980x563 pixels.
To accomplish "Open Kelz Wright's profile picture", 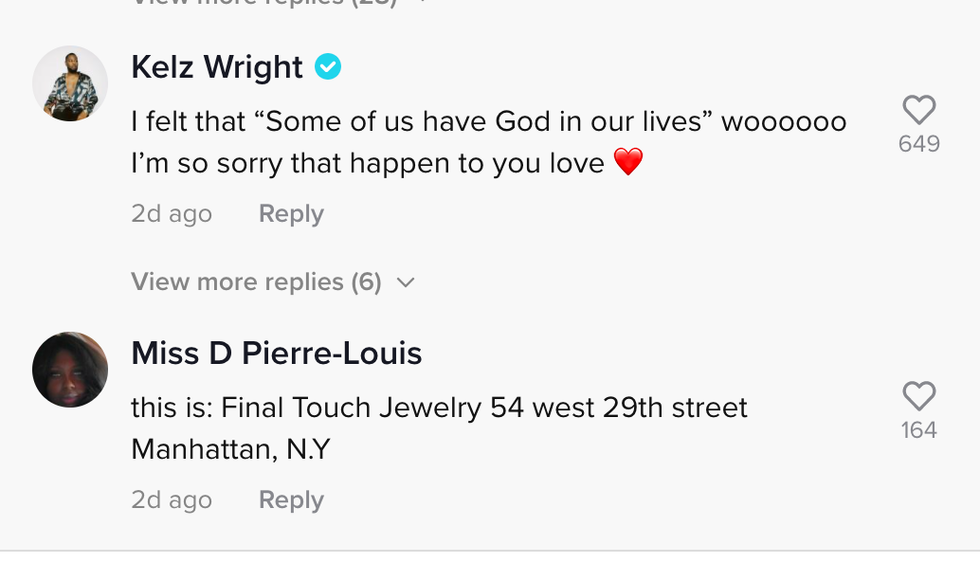I will (x=70, y=83).
